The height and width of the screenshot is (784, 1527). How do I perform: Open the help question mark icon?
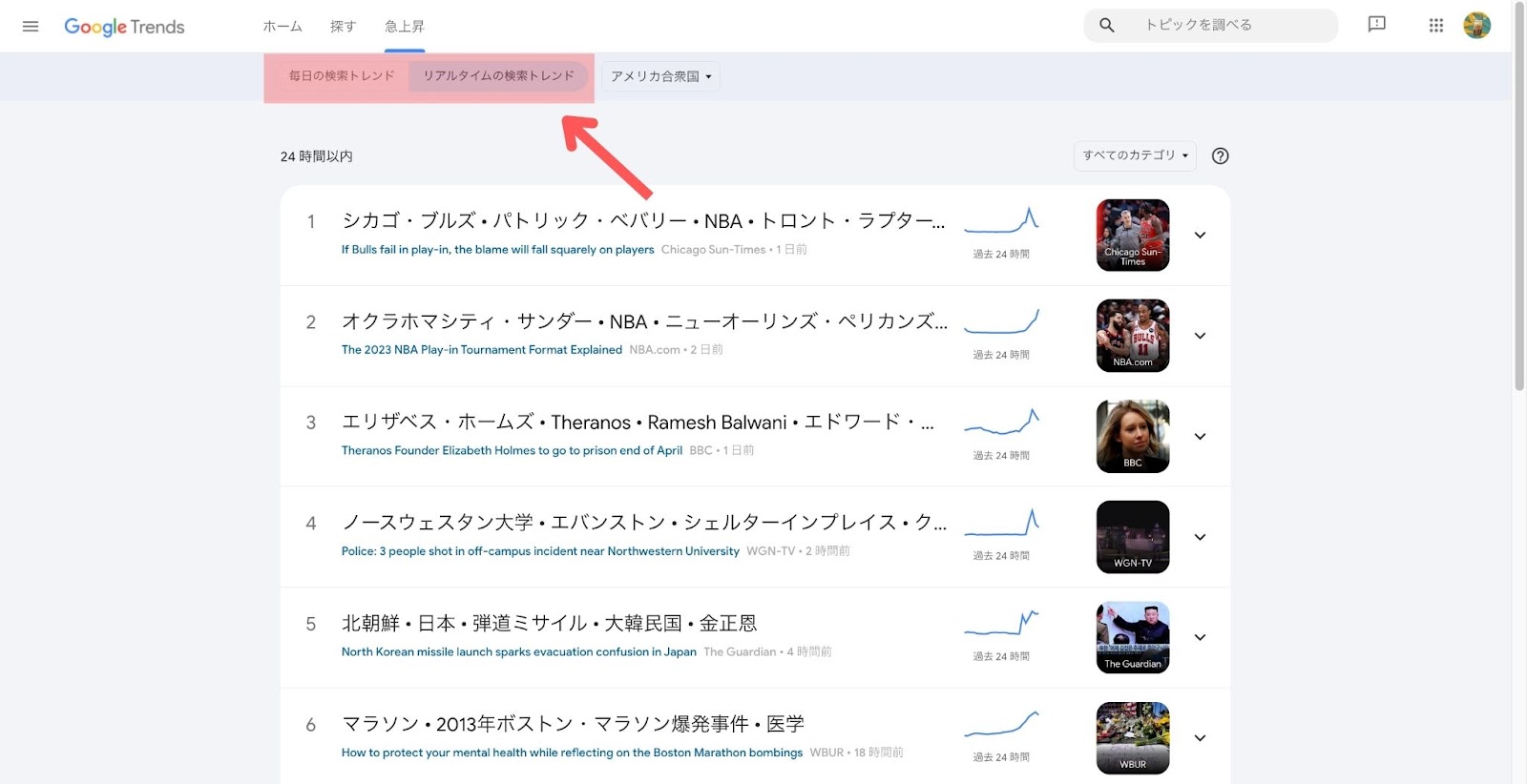(x=1220, y=155)
